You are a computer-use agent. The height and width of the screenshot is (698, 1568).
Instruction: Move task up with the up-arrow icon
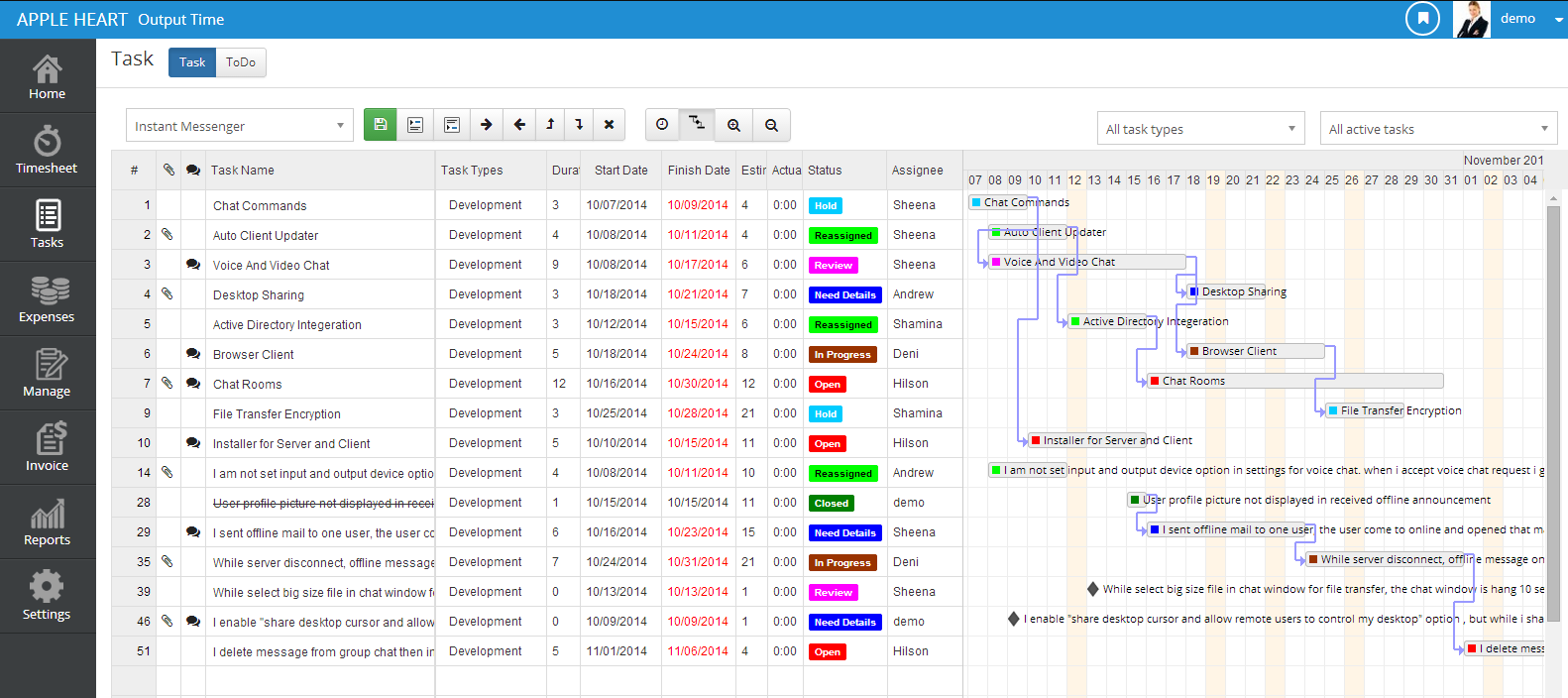click(x=550, y=125)
